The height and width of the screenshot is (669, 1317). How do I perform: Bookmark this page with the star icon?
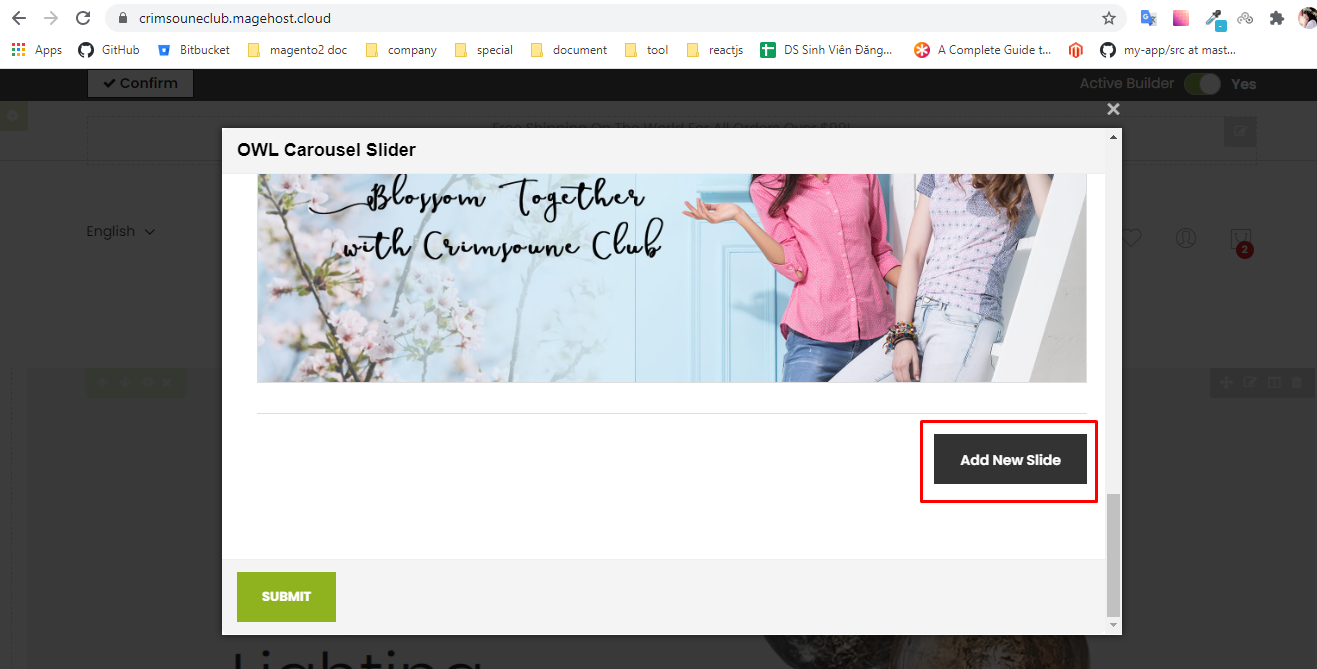pyautogui.click(x=1109, y=18)
